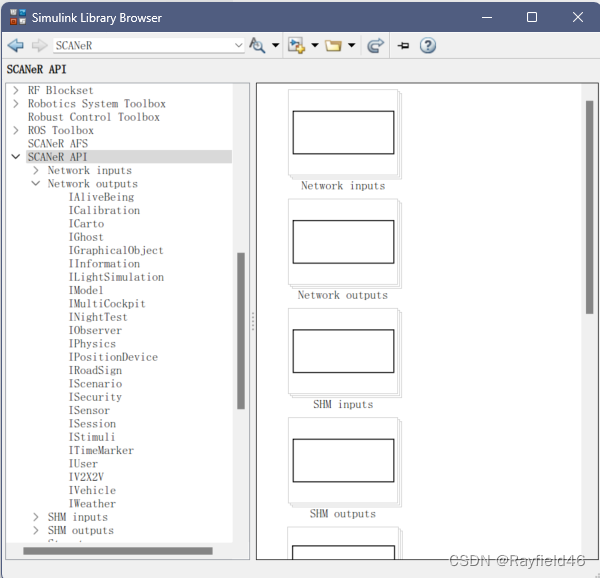600x578 pixels.
Task: Select the ISecurity item
Action: tap(95, 397)
